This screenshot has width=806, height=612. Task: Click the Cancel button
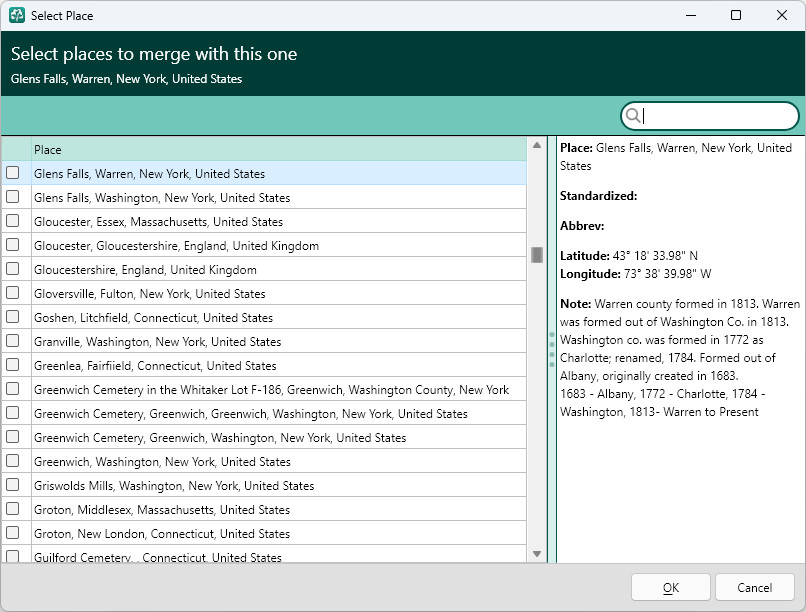[x=755, y=587]
